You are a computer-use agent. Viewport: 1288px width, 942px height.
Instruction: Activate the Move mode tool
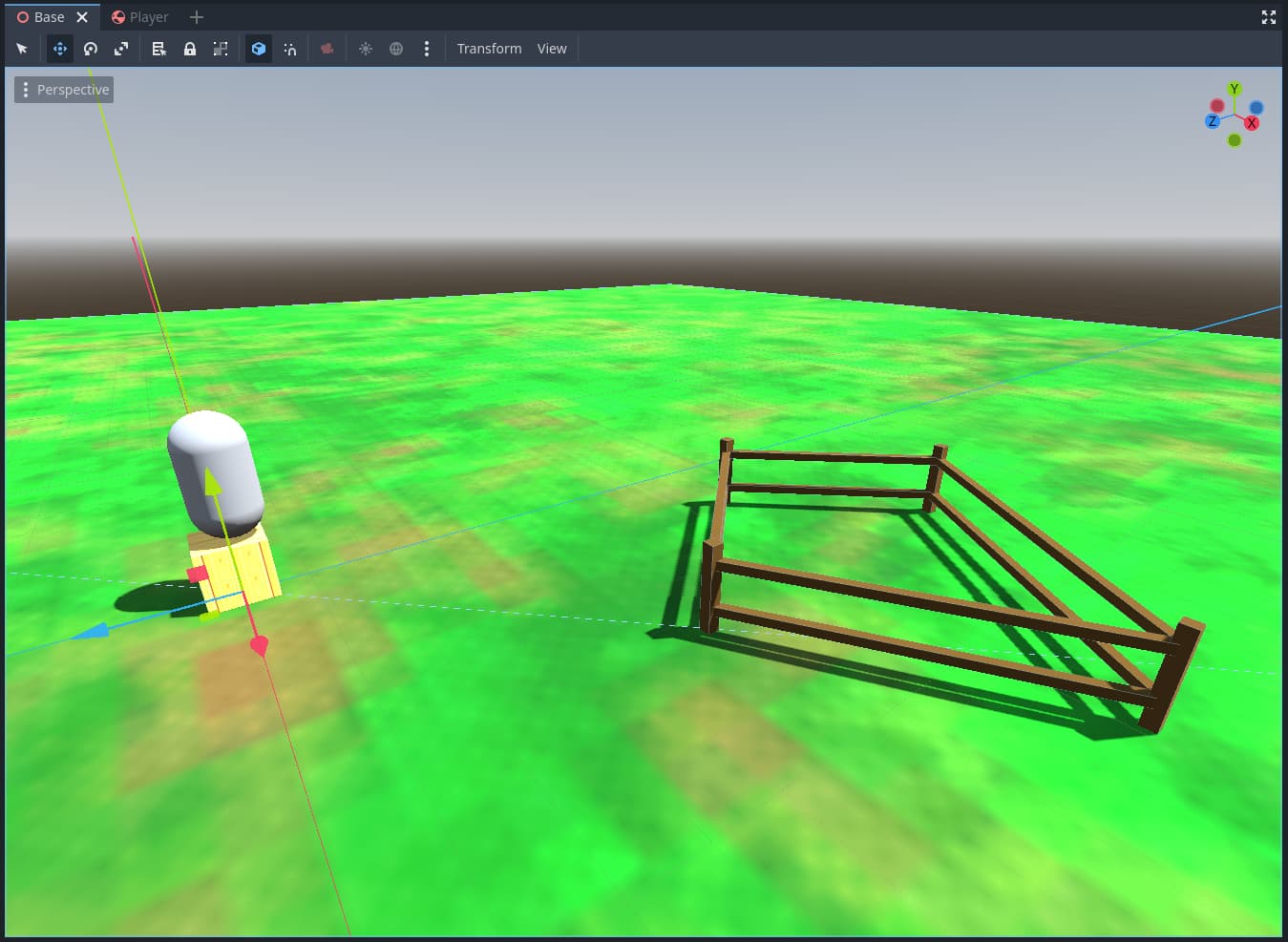(x=60, y=49)
